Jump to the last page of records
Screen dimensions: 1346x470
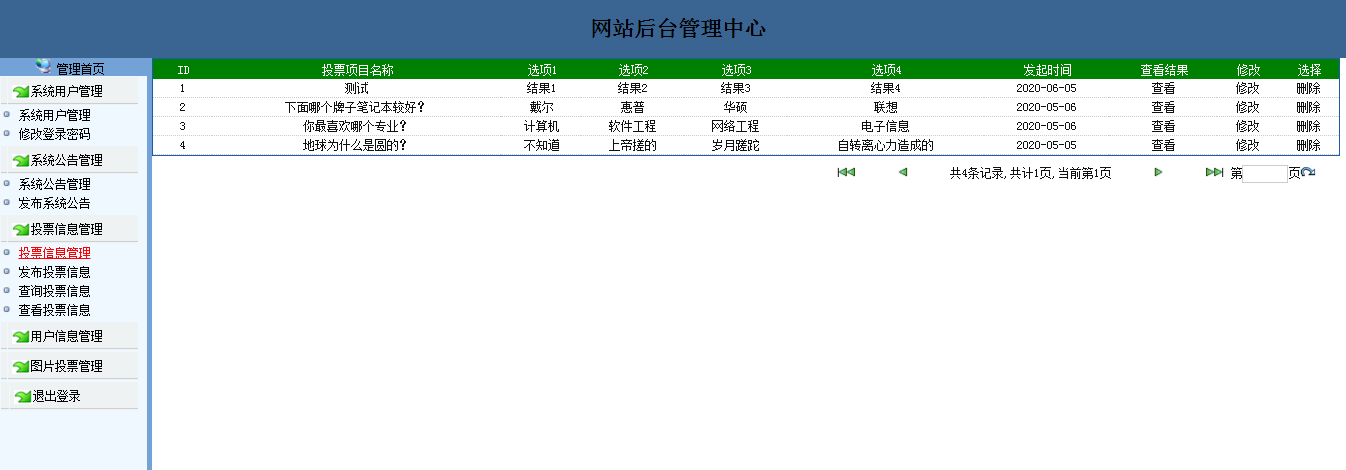point(1214,173)
